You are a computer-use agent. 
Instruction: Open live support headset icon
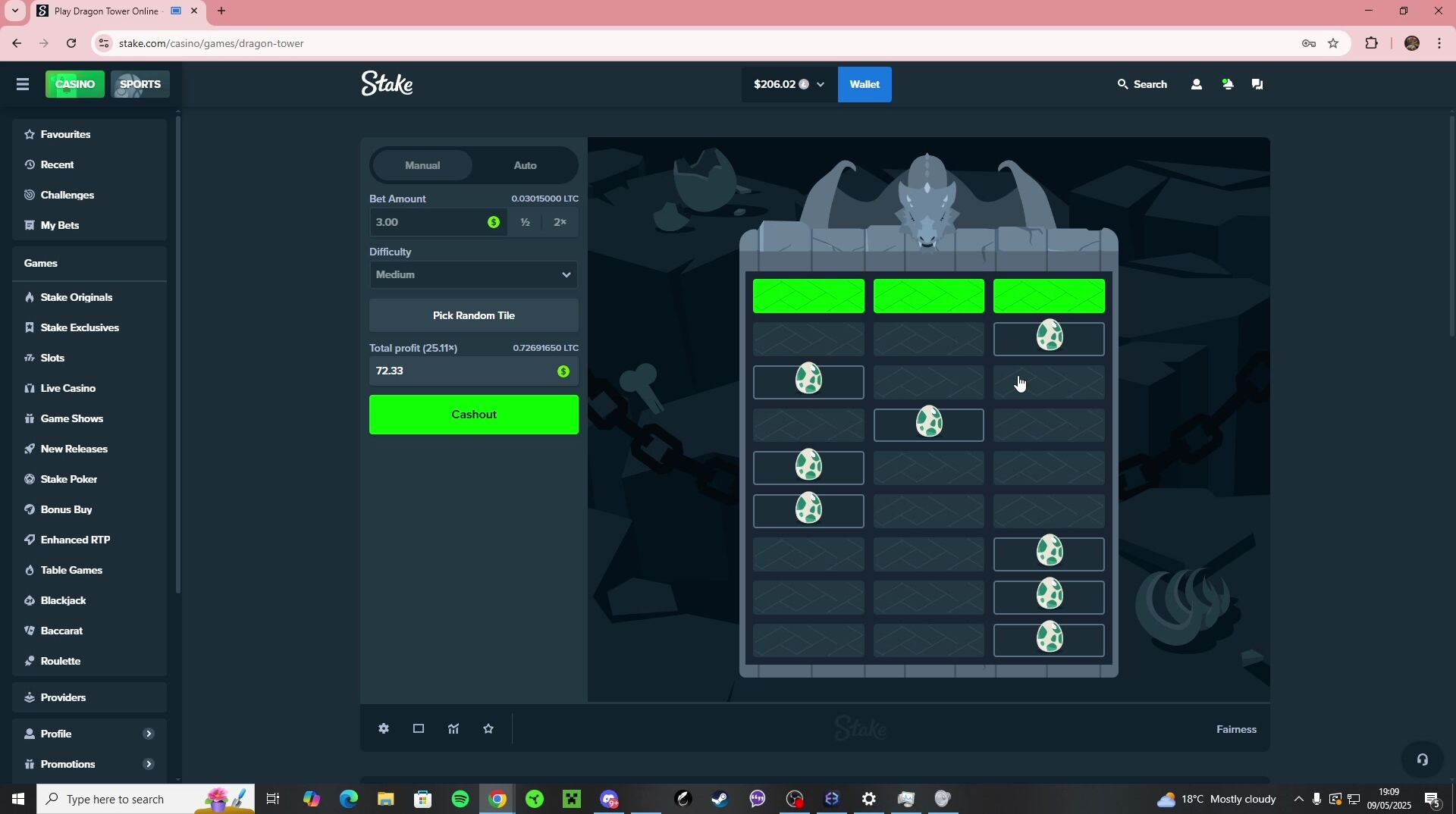point(1423,759)
